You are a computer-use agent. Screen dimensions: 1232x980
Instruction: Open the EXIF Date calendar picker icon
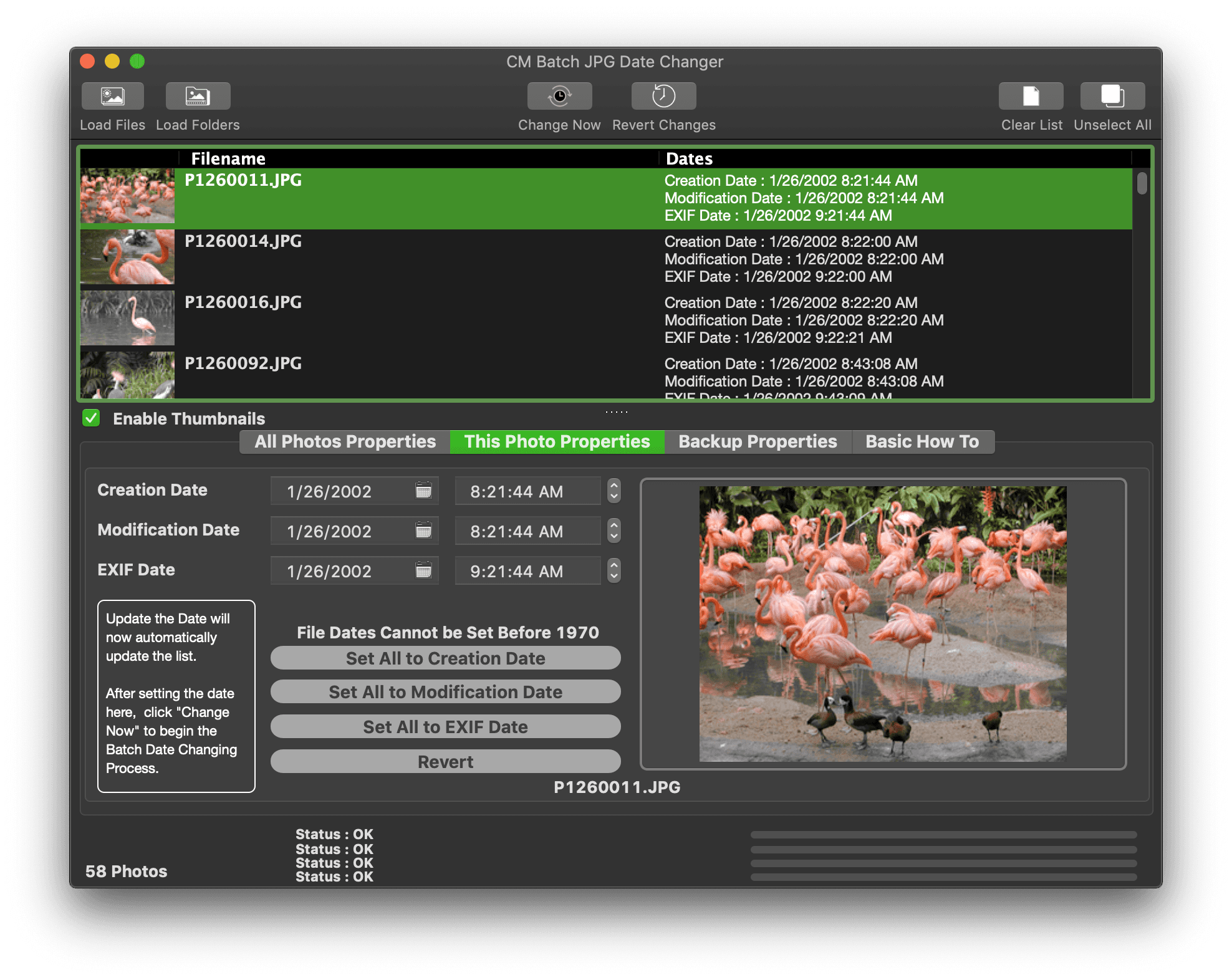[x=423, y=570]
